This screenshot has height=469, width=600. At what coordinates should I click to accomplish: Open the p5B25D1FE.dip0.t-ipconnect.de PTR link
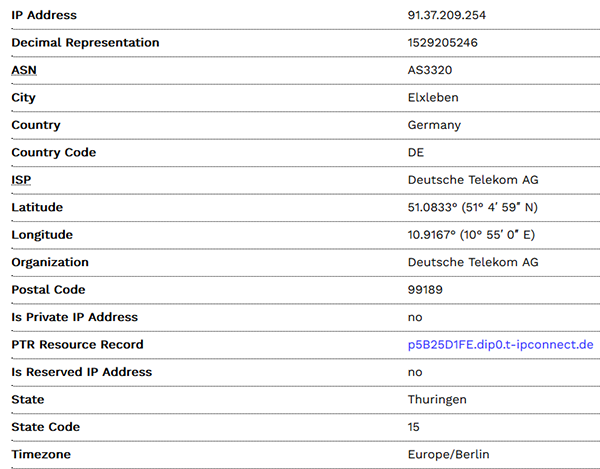click(501, 345)
